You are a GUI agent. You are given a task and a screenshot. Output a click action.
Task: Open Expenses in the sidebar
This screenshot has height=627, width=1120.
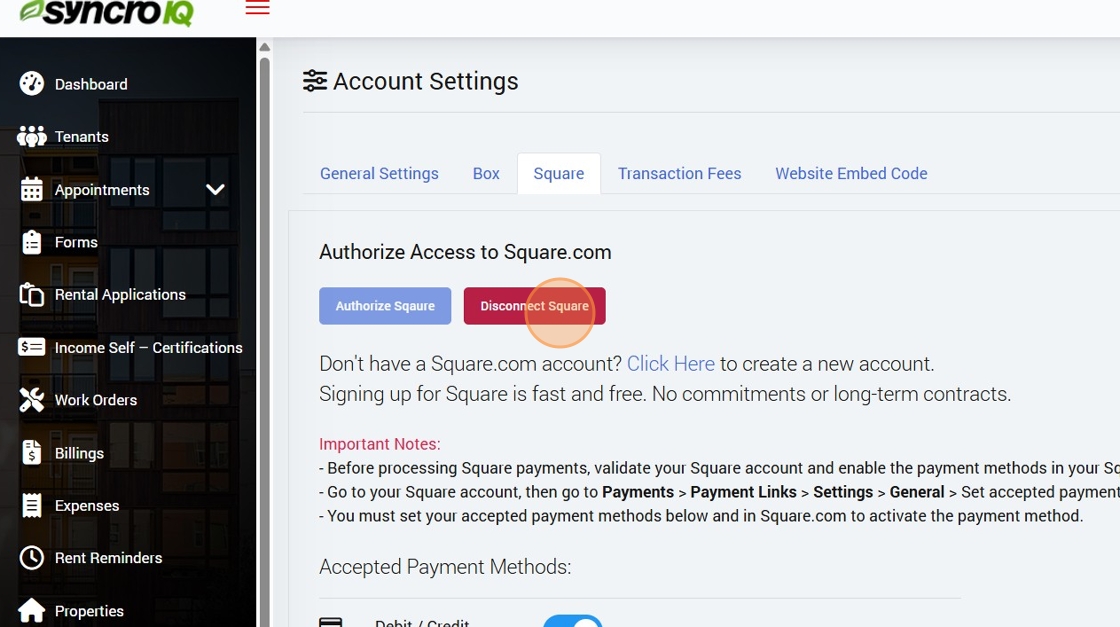[x=87, y=505]
